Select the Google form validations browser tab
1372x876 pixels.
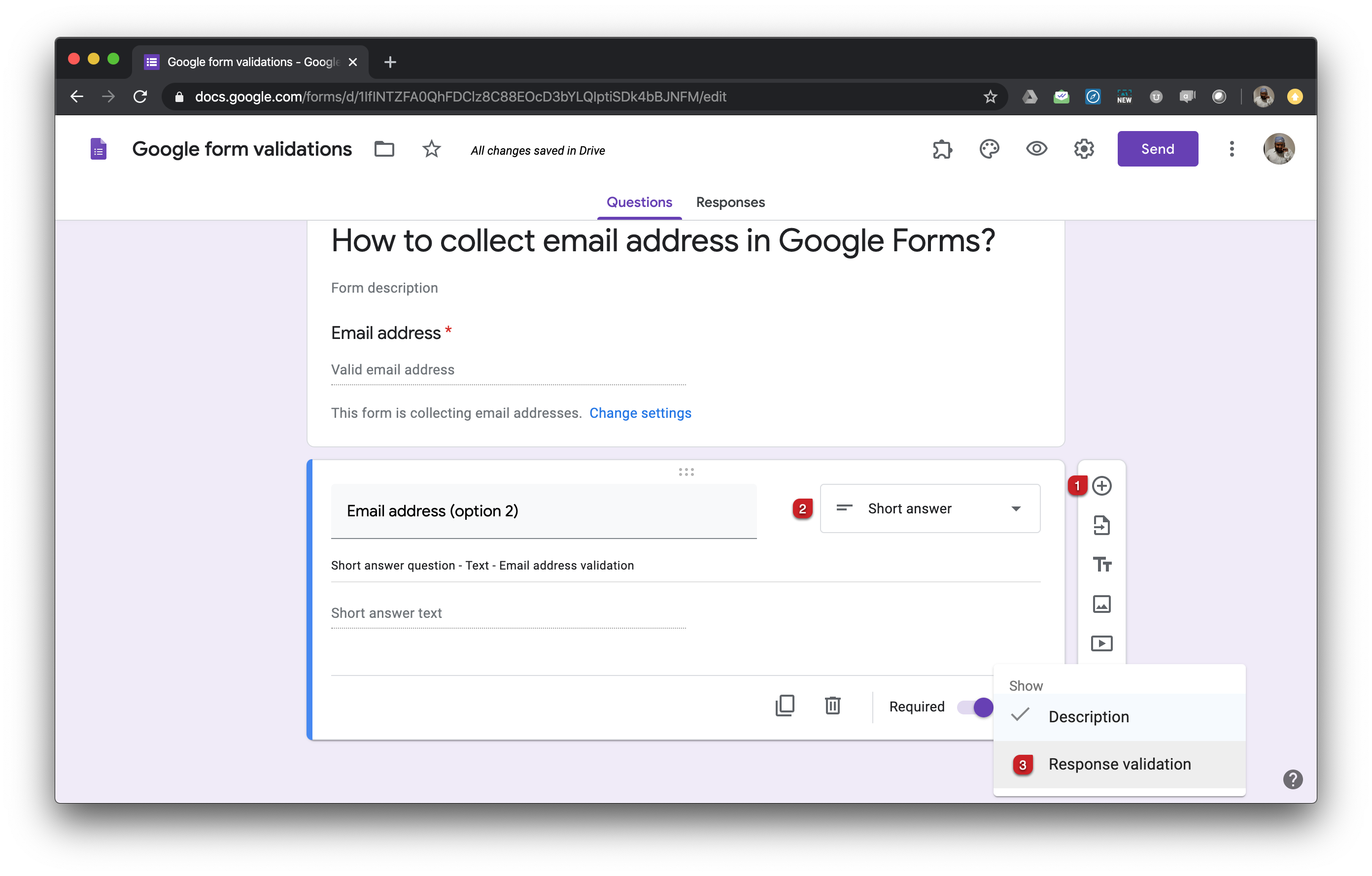[251, 62]
